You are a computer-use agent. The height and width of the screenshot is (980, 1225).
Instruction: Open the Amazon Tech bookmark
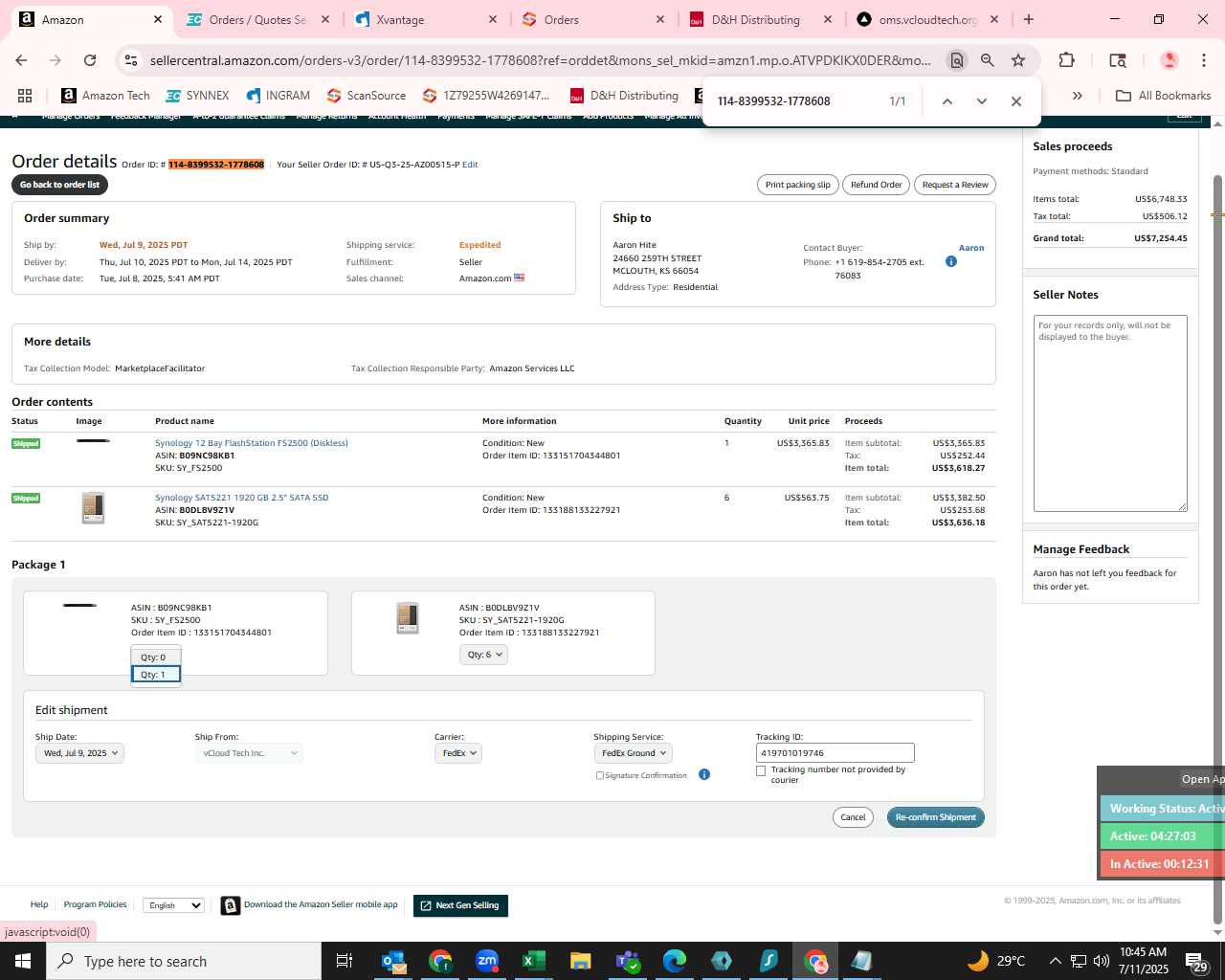click(x=105, y=96)
